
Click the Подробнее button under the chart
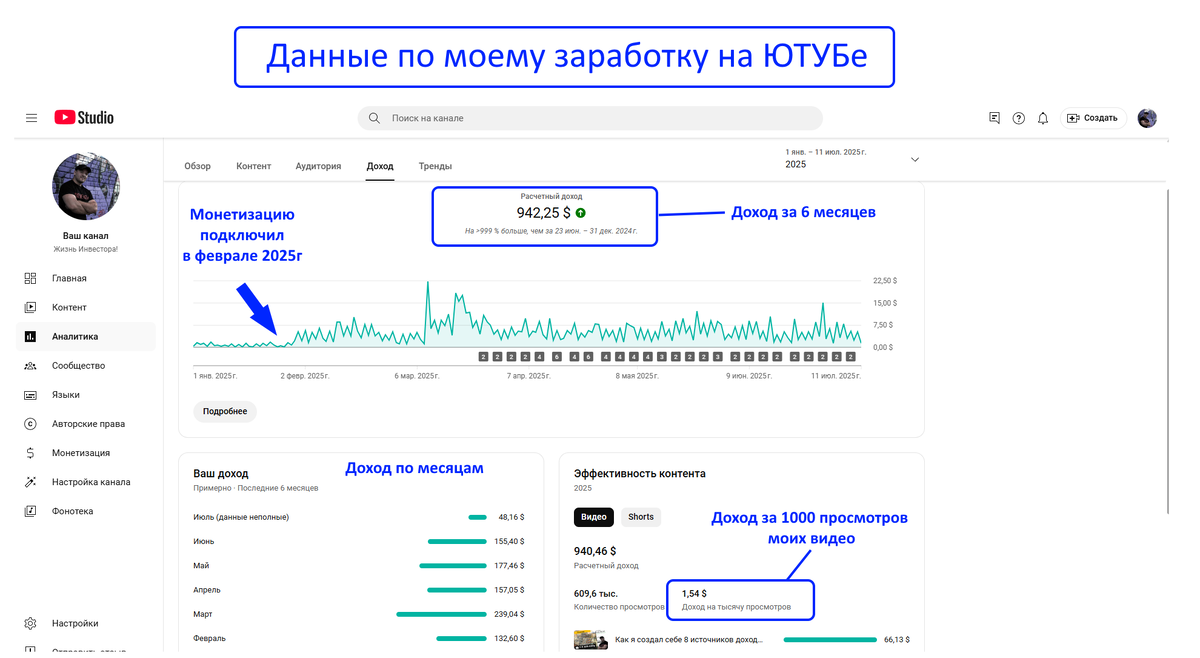pos(225,411)
